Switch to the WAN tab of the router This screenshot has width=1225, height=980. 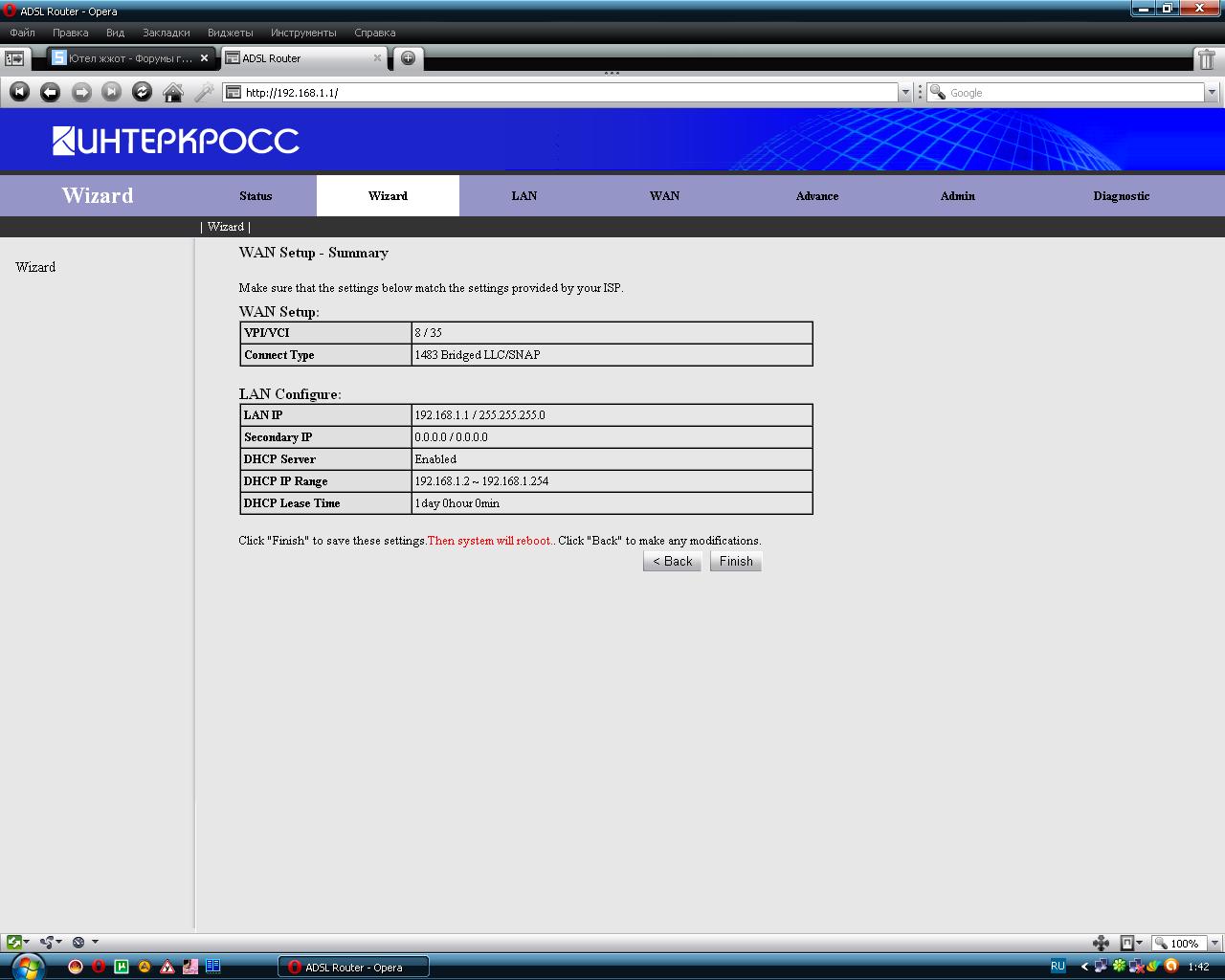coord(664,195)
